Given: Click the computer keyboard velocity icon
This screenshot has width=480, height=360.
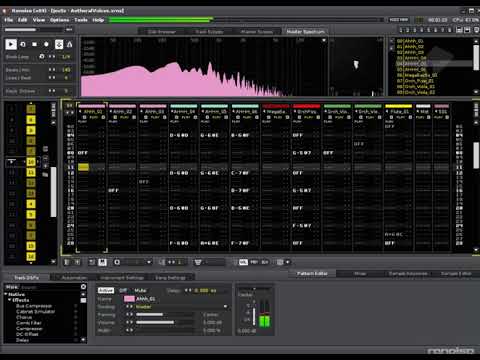Looking at the screenshot, I should point(198,262).
